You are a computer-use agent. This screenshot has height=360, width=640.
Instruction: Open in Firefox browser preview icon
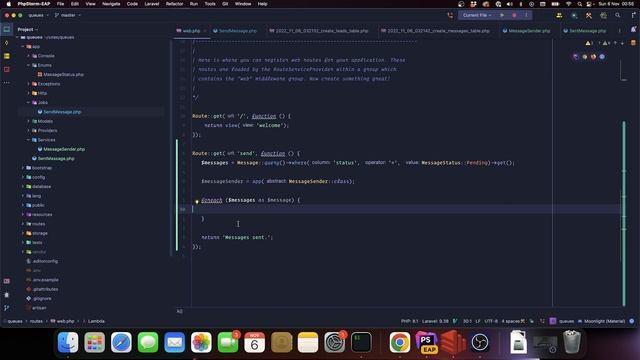pos(593,57)
